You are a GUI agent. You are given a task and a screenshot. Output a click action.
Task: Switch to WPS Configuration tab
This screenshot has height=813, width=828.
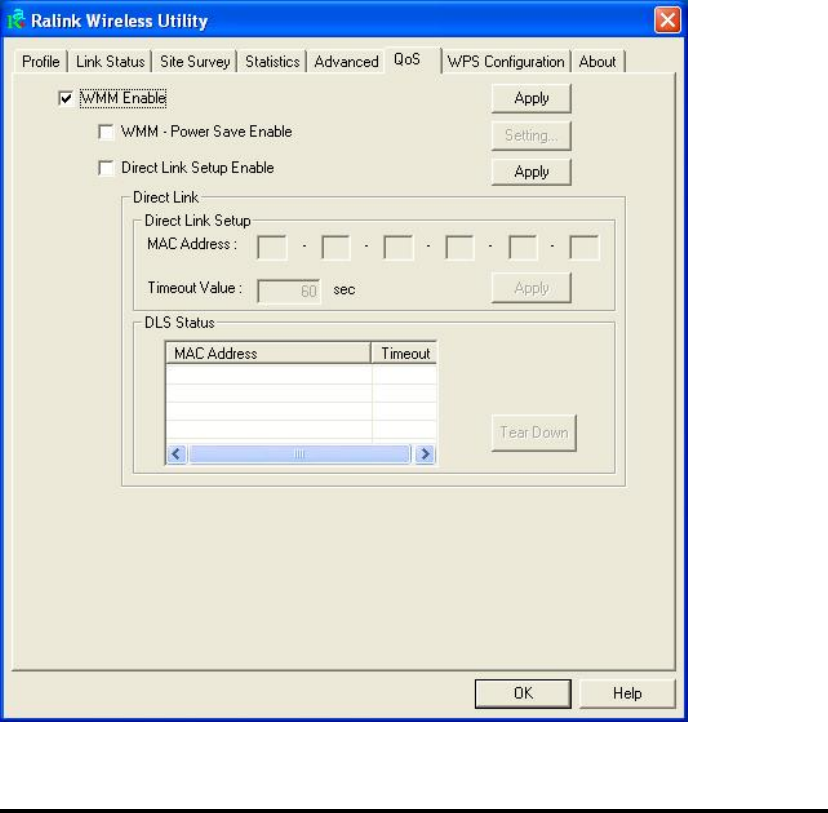click(506, 62)
